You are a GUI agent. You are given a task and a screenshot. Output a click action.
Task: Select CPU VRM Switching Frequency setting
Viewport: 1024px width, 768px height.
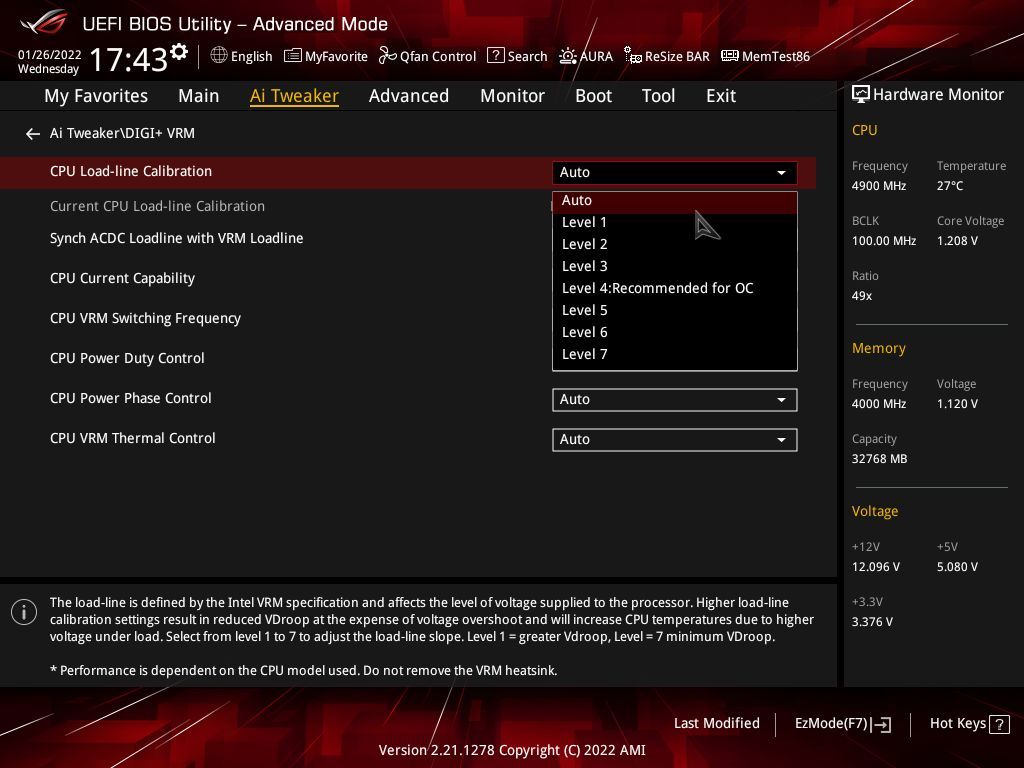coord(145,318)
